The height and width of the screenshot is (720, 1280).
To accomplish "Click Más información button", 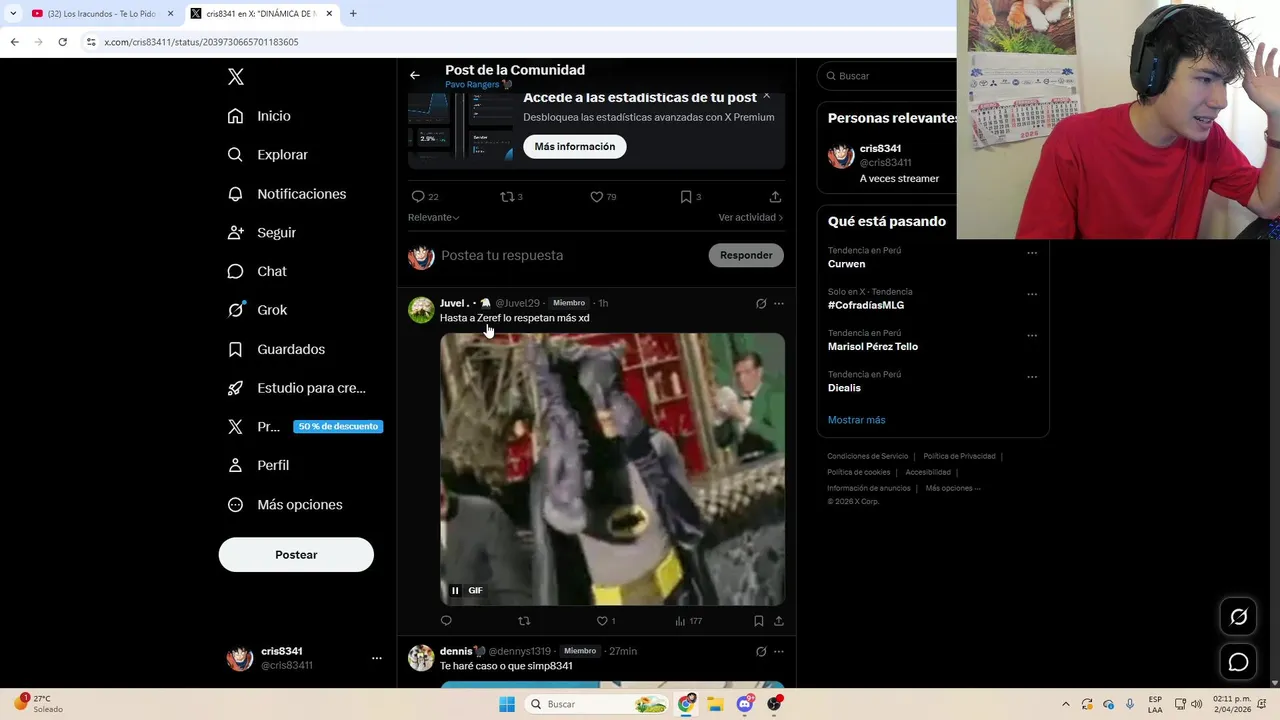I will pos(575,147).
